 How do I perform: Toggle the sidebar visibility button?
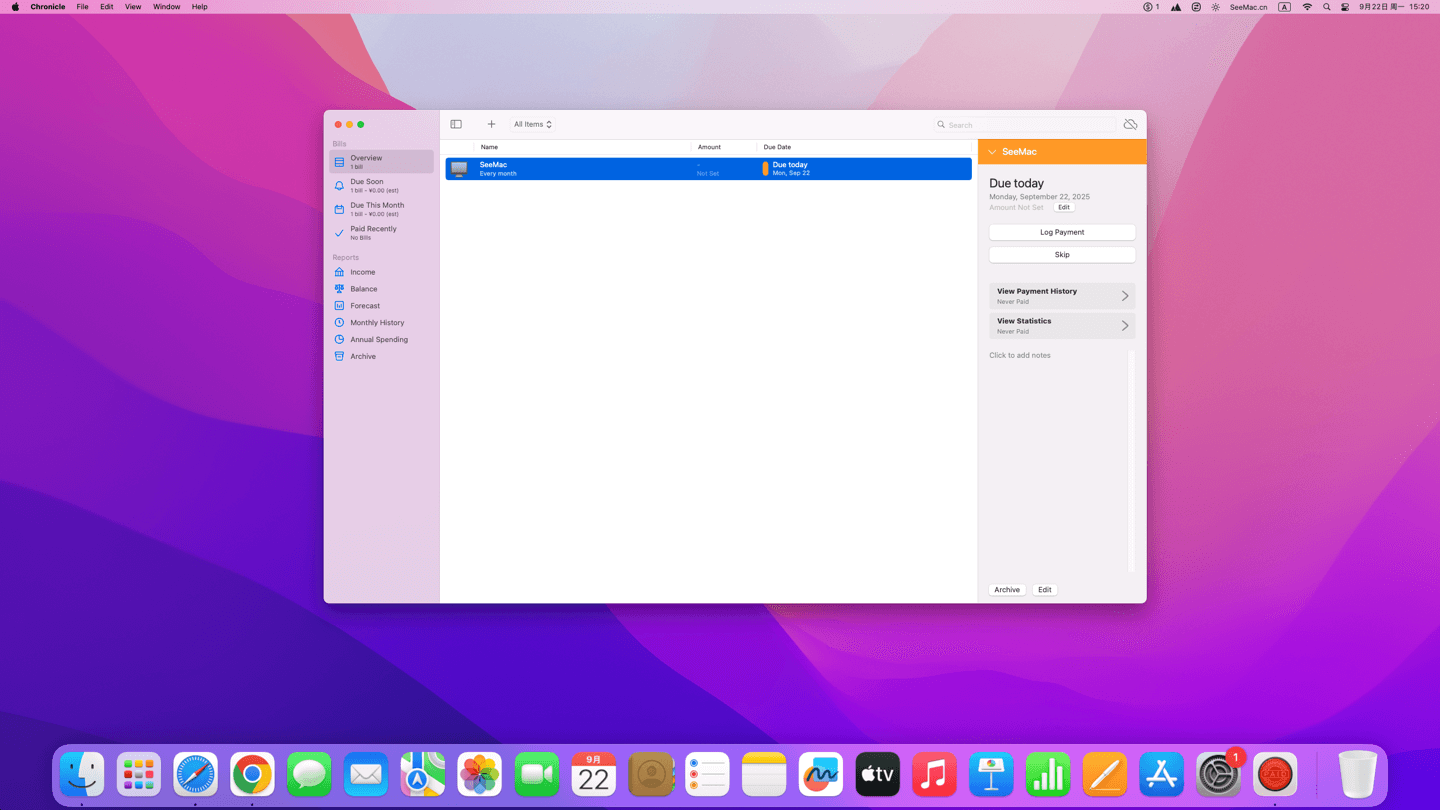coord(456,124)
